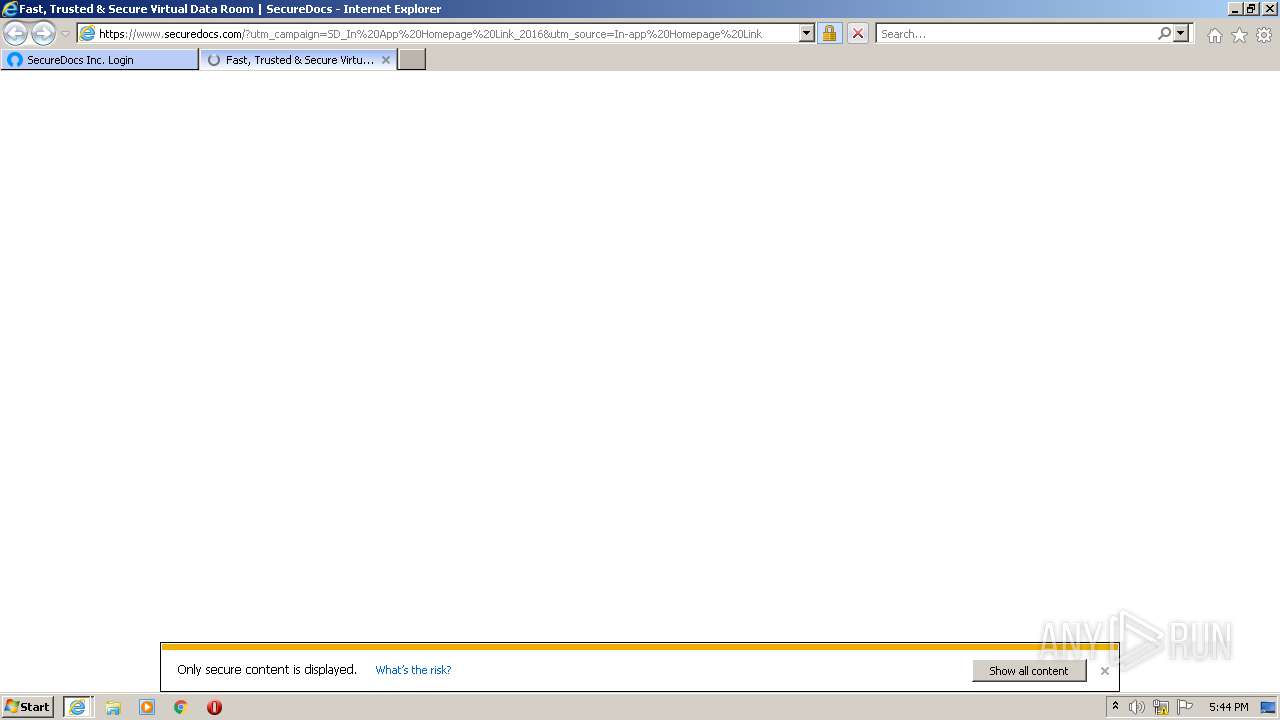Click the 5:44 PM system clock
1280x720 pixels.
click(x=1228, y=707)
